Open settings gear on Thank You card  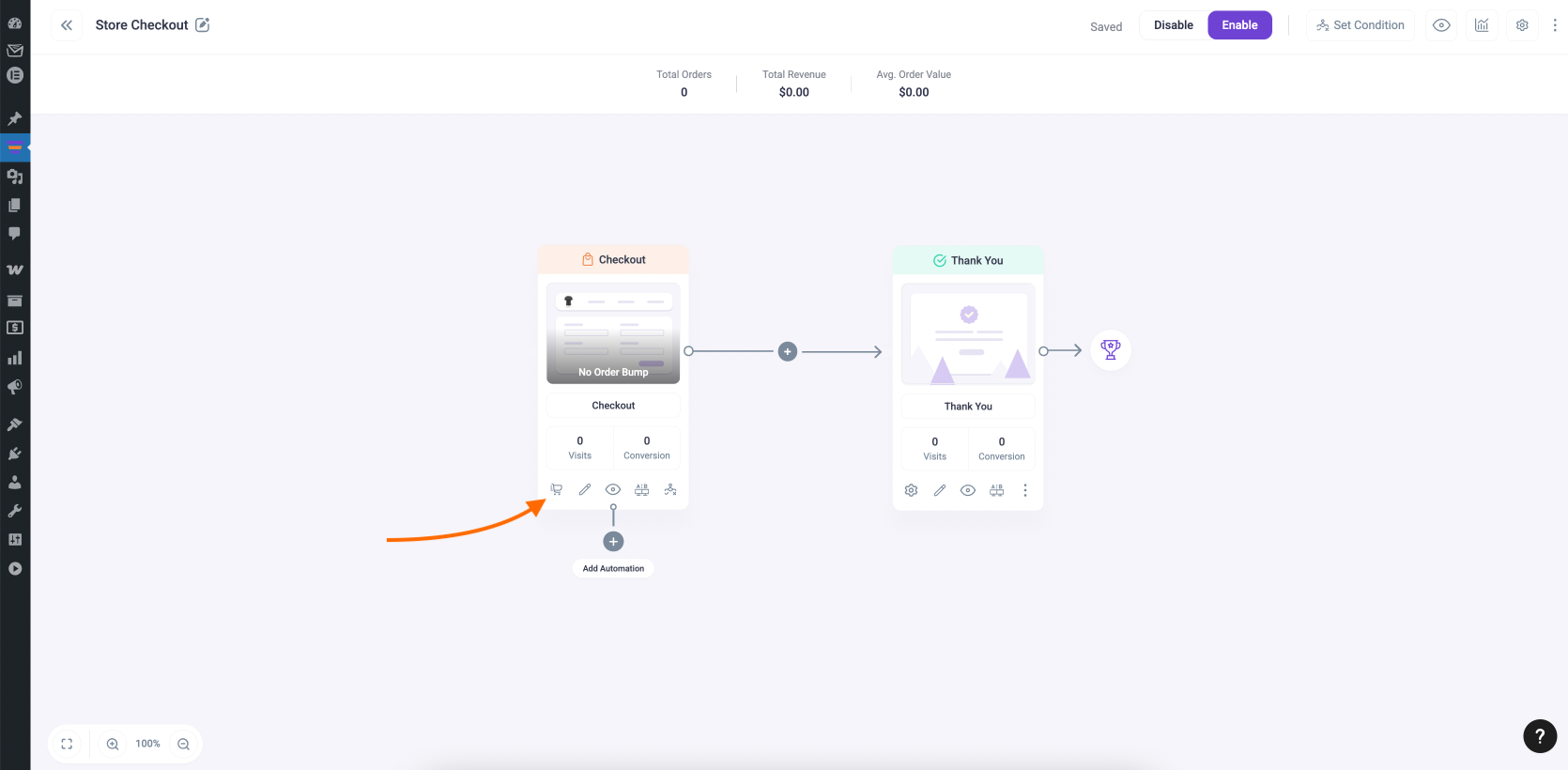click(911, 490)
